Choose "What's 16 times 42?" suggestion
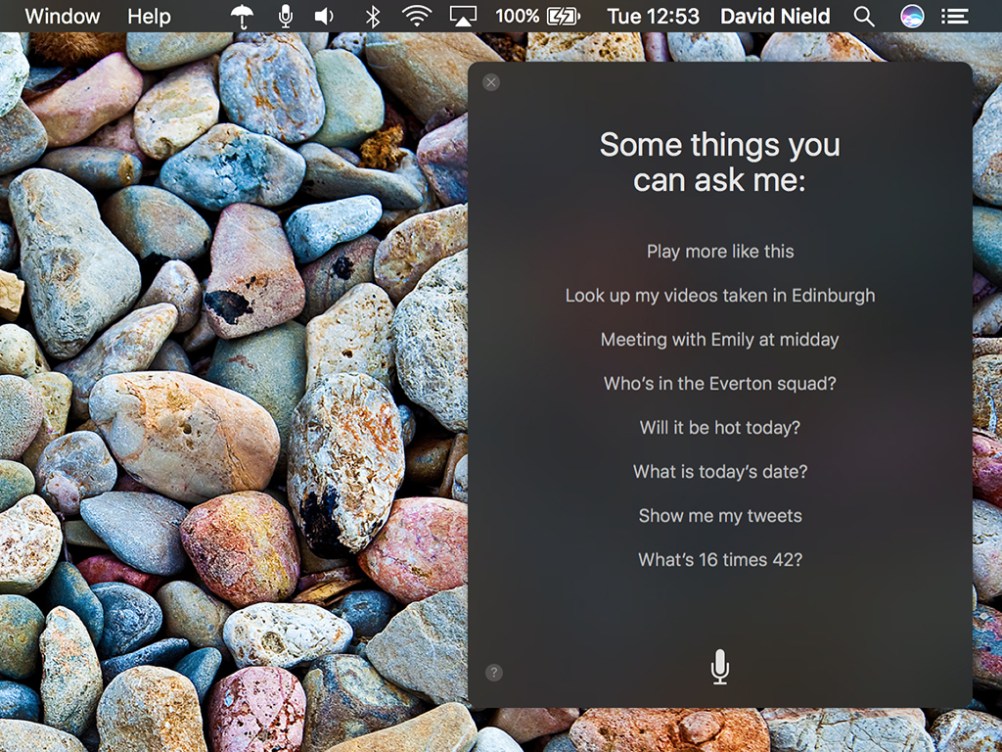Screen dimensions: 1002x752 [x=720, y=560]
